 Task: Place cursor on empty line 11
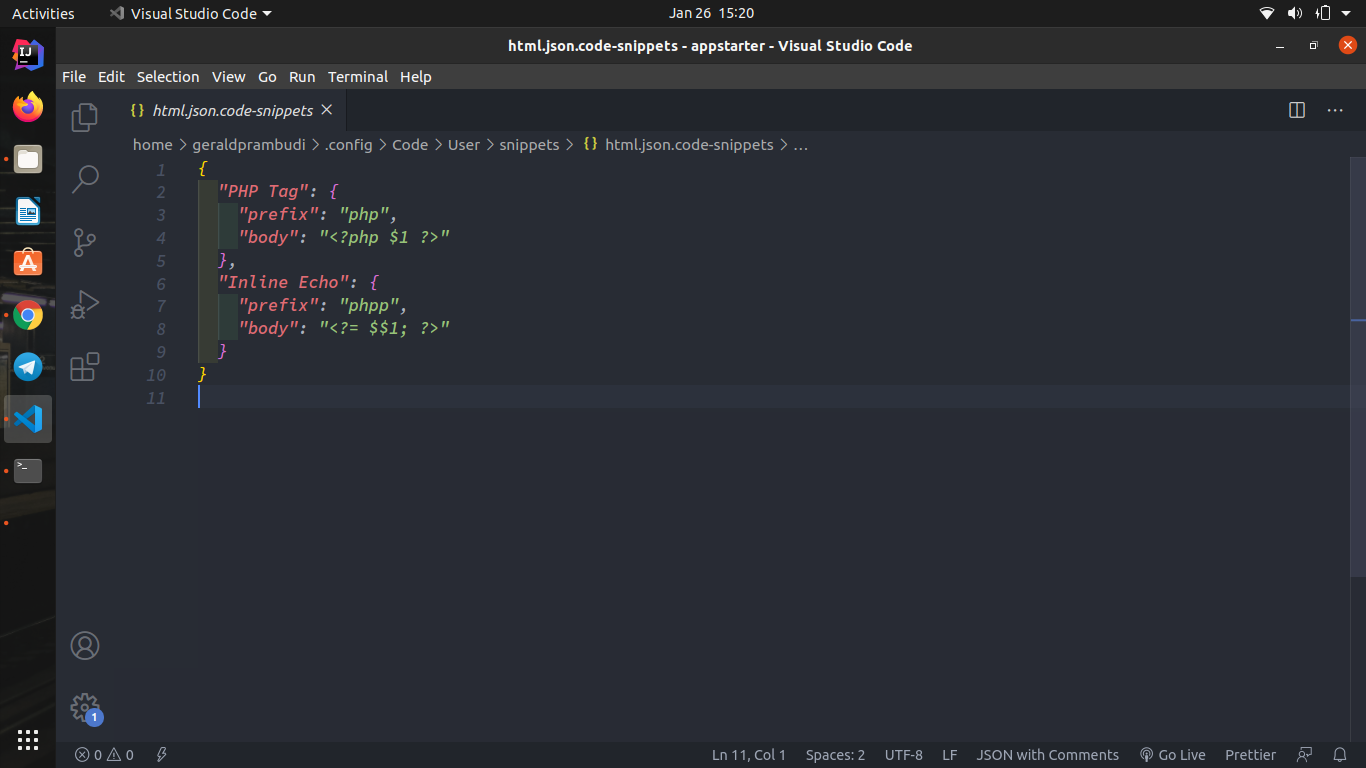(774, 398)
